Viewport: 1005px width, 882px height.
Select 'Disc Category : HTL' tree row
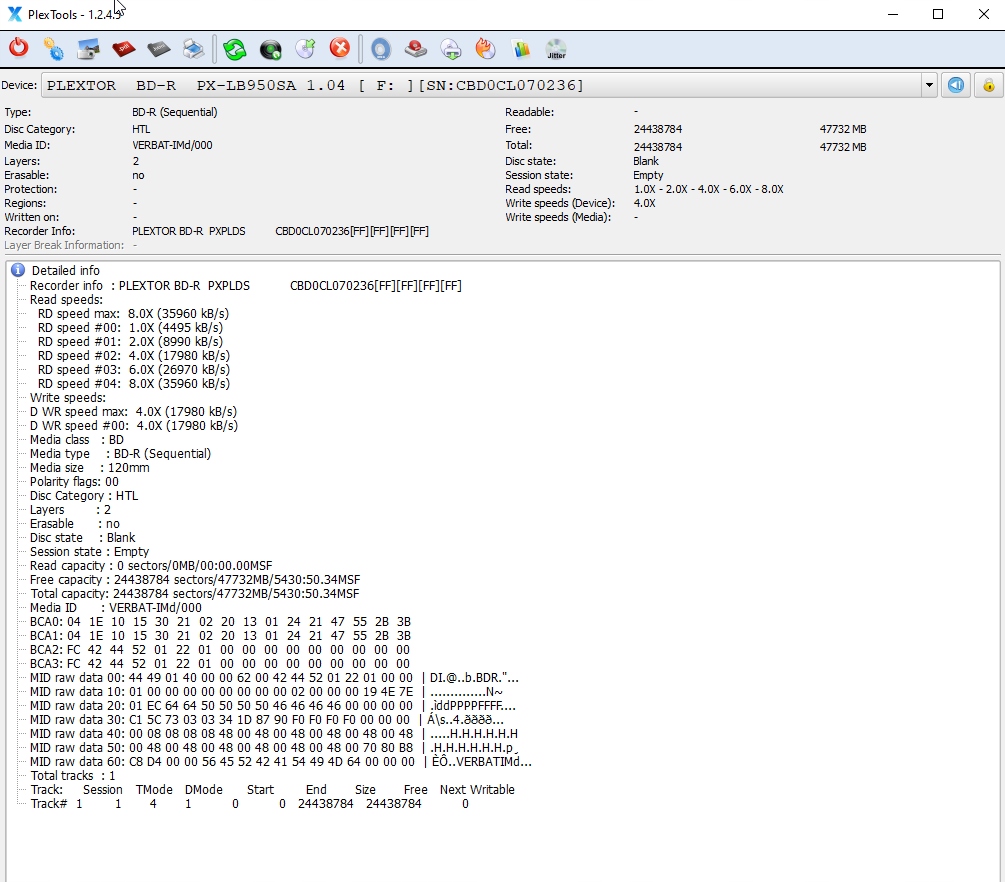pos(83,496)
